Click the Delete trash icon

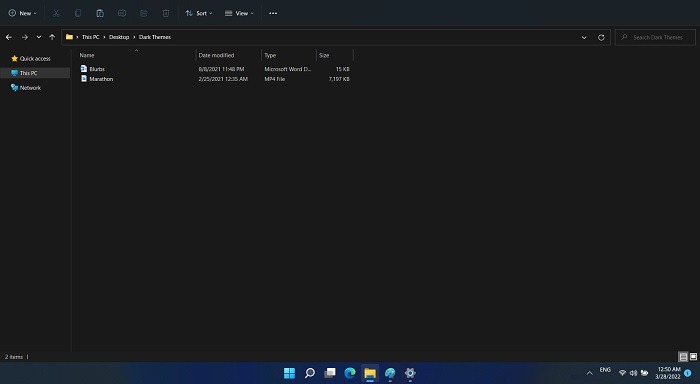coord(166,13)
